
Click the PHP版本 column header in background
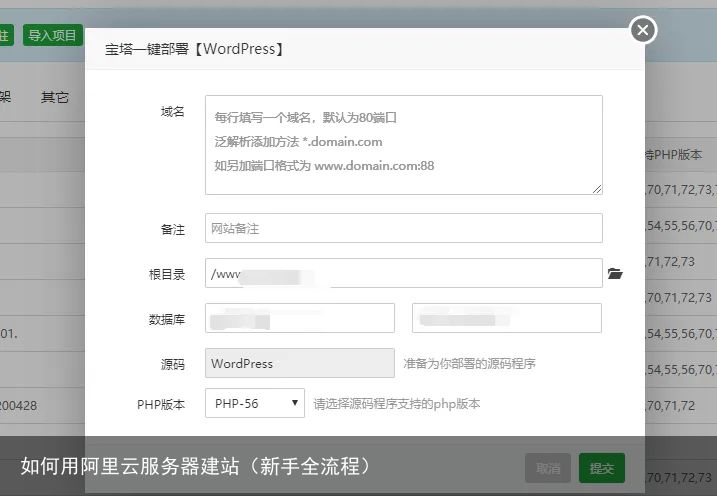(673, 155)
